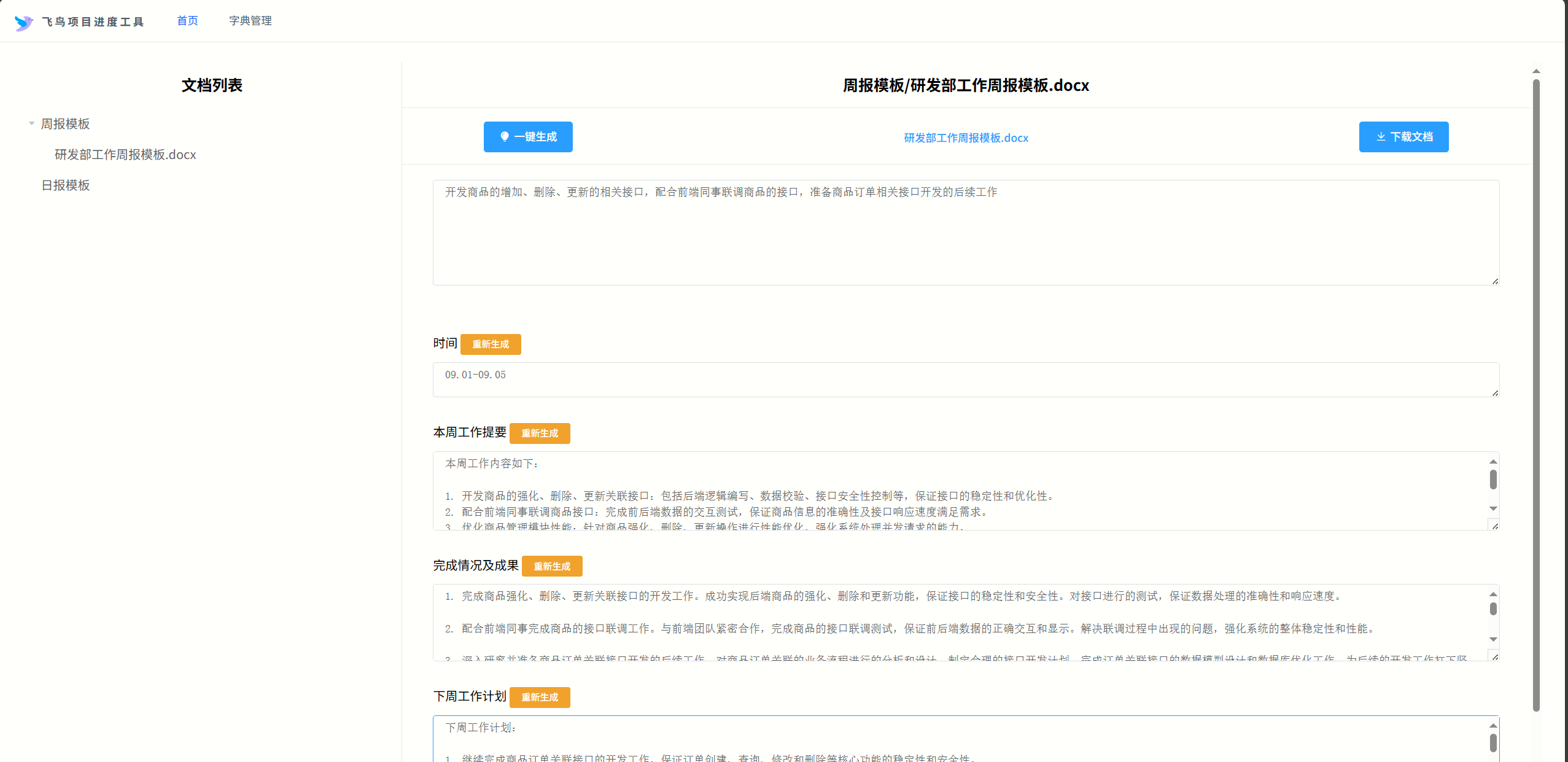Click the Feiniao bird logo icon
The height and width of the screenshot is (762, 1568).
click(23, 23)
